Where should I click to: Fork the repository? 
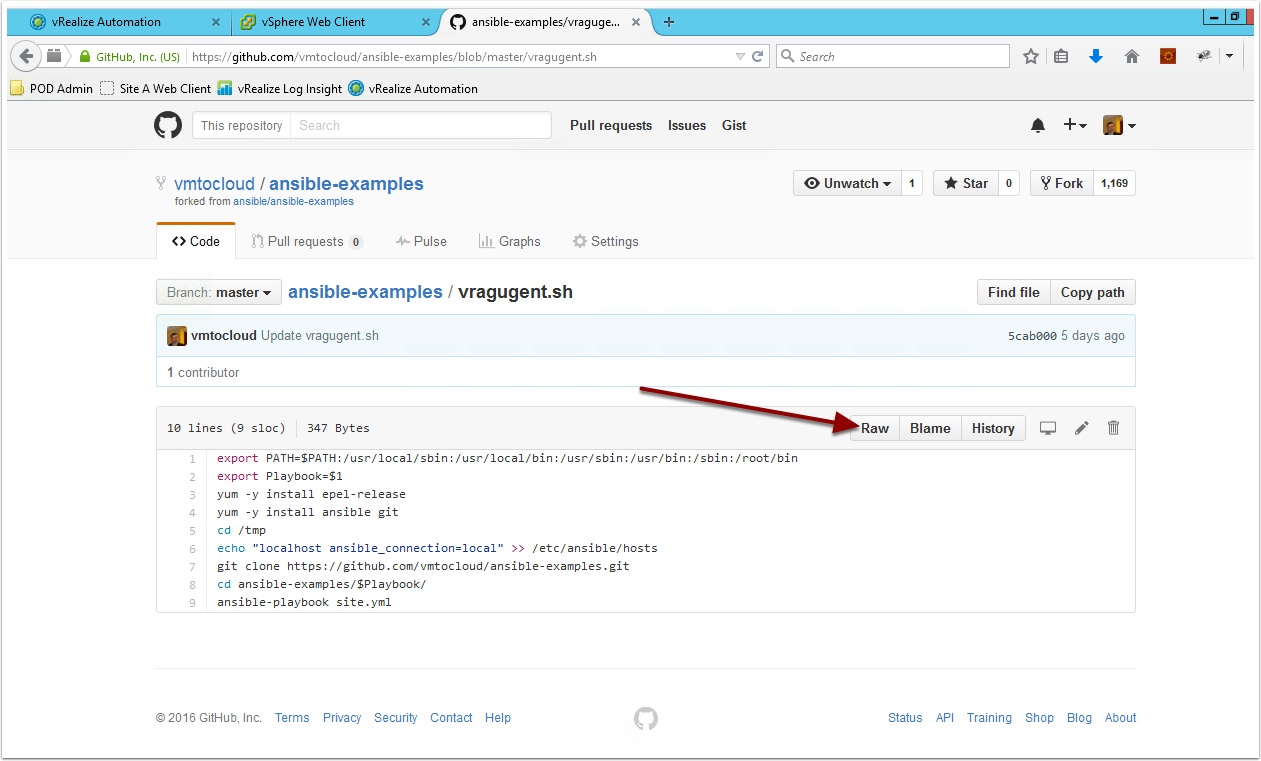coord(1061,183)
